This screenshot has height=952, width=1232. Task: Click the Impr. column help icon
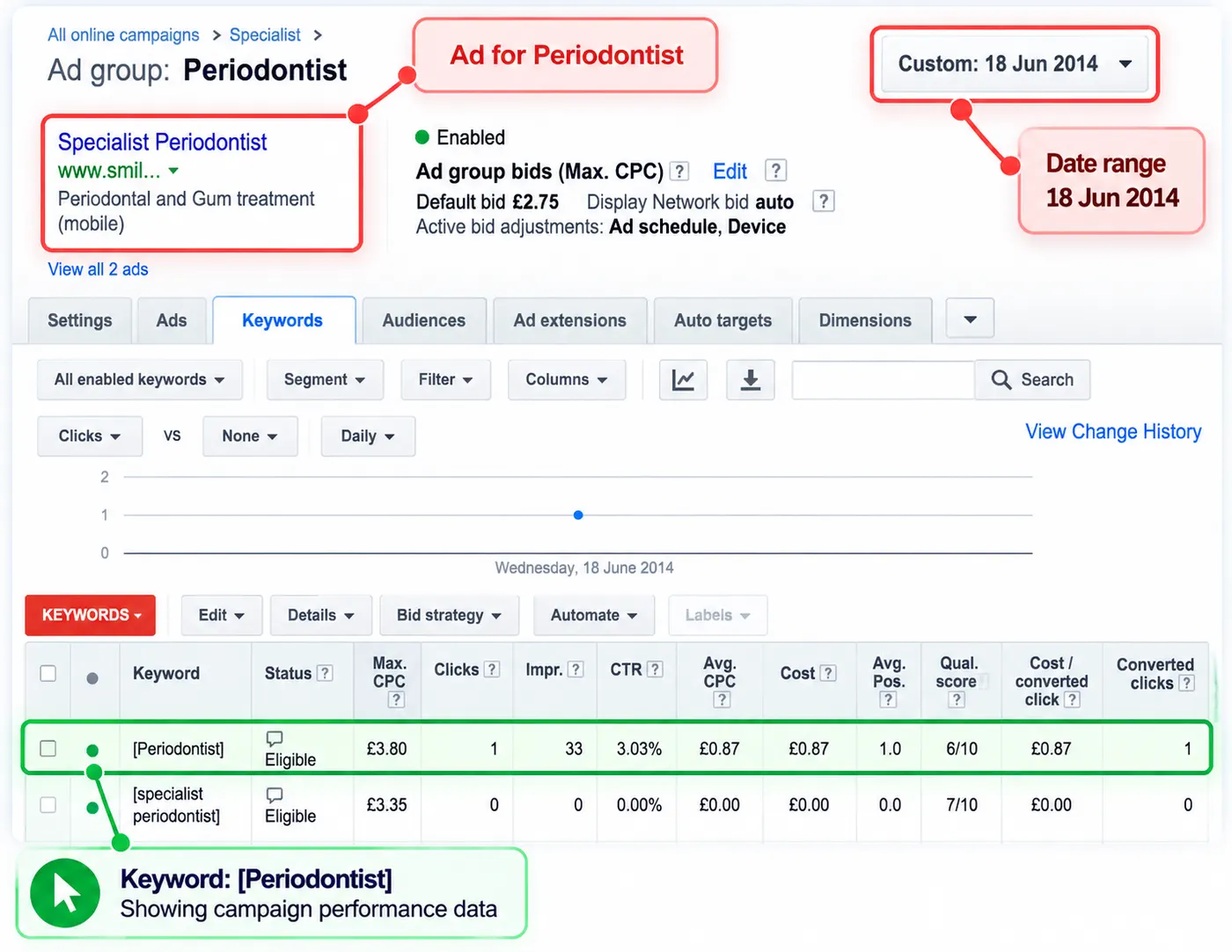(x=576, y=670)
